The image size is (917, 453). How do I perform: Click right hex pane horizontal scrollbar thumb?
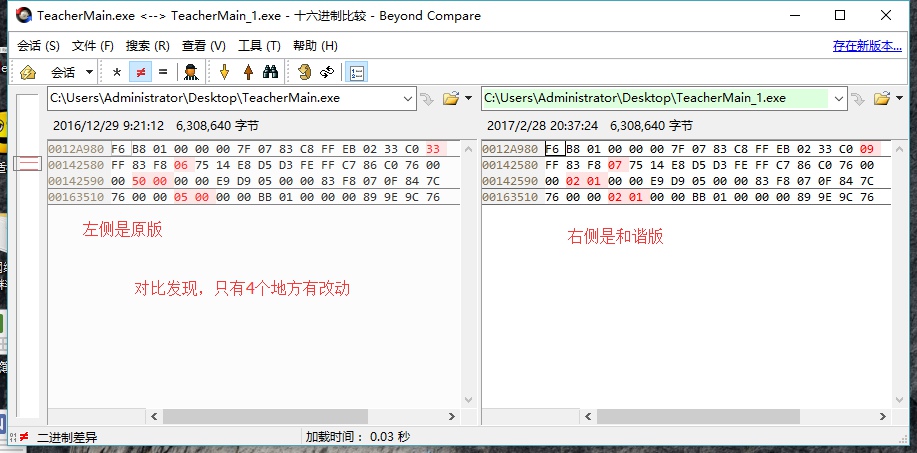point(698,416)
